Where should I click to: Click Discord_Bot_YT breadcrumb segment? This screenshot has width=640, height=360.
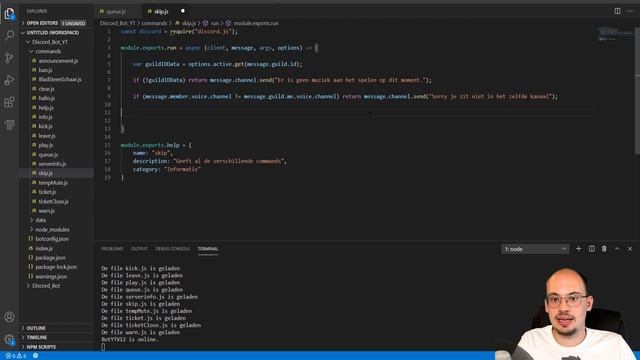tap(118, 23)
